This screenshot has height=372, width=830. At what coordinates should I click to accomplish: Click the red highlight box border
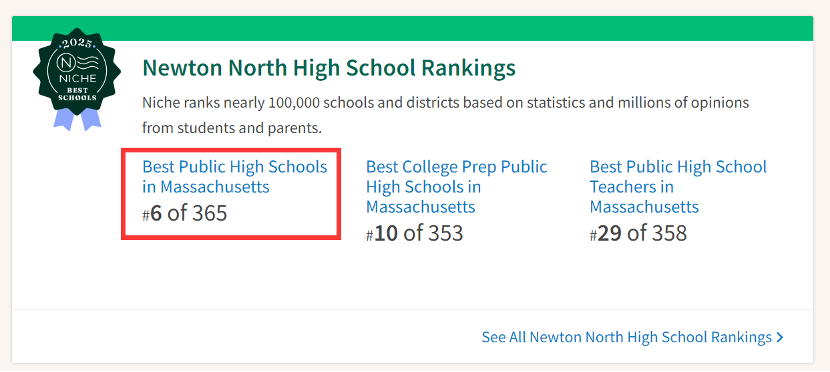231,150
